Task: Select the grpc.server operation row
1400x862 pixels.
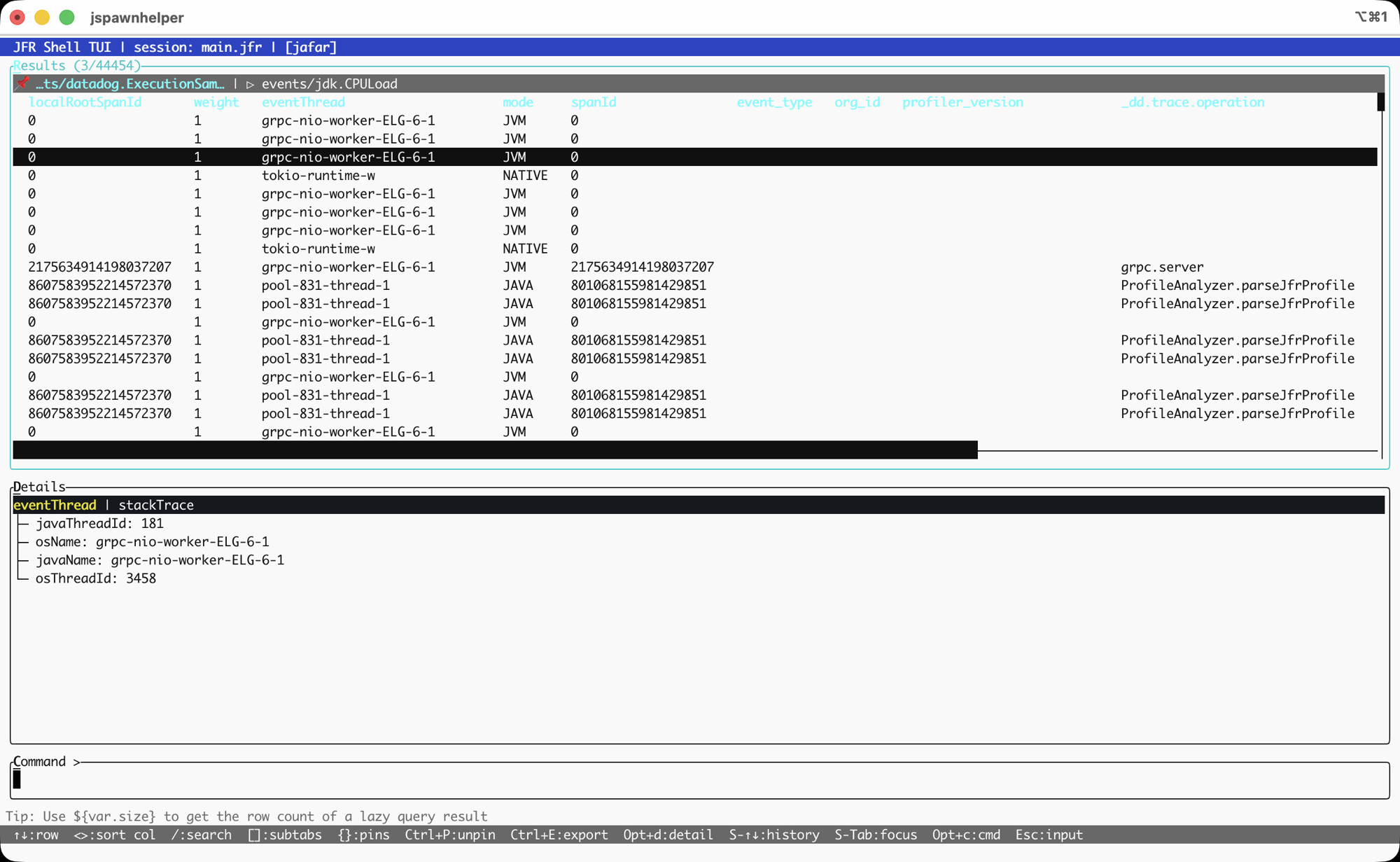Action: (x=1161, y=267)
